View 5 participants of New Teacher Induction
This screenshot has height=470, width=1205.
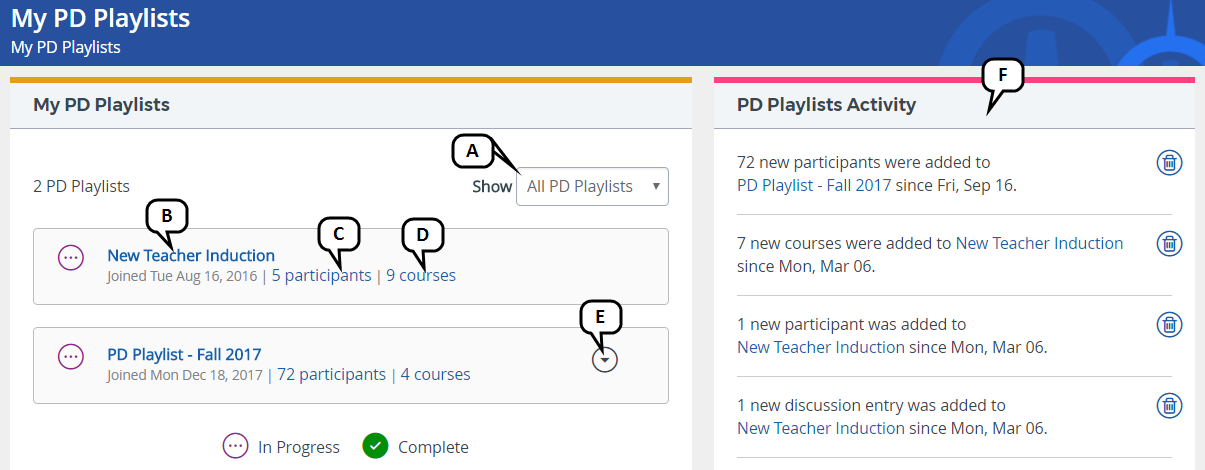tap(321, 275)
